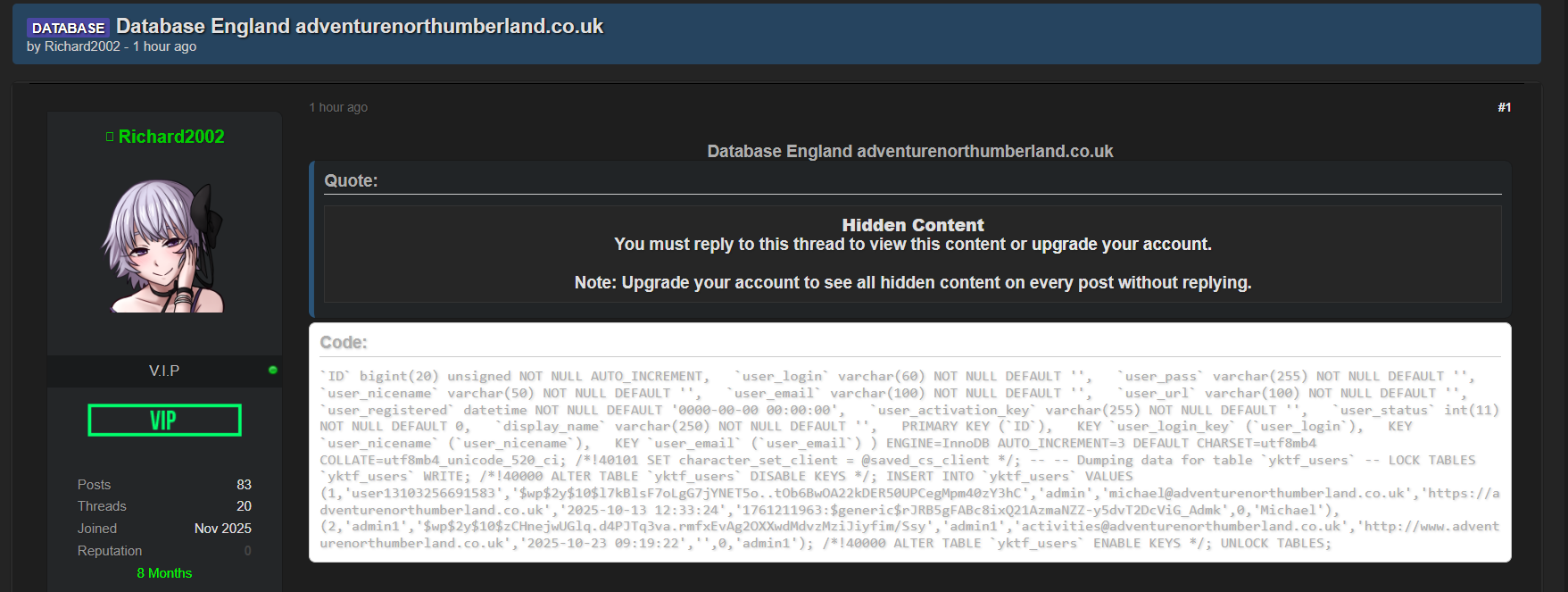Click the green online status dot
Viewport: 1568px width, 592px height.
coord(273,370)
